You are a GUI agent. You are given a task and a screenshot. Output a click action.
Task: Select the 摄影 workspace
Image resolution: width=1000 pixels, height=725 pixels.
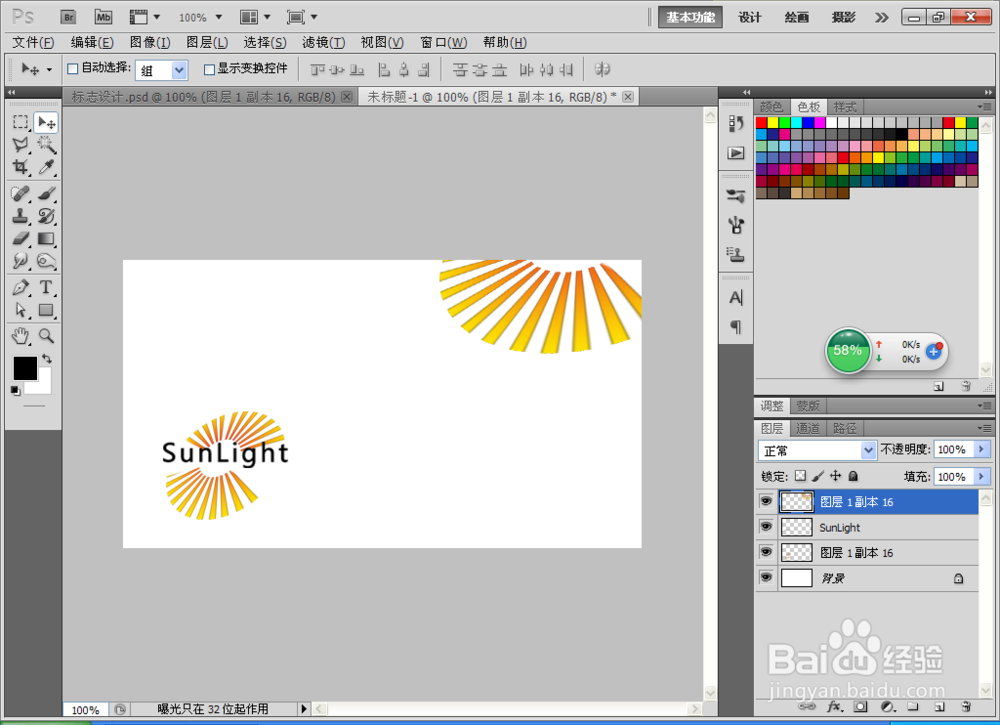(843, 17)
